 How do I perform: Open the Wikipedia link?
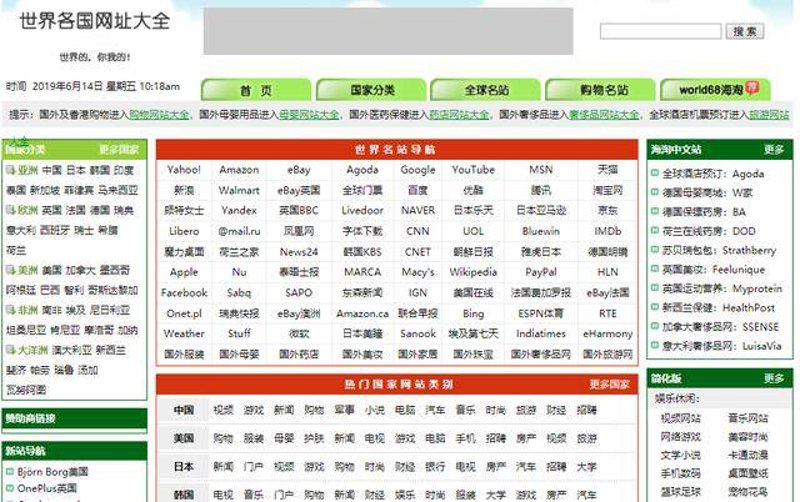coord(473,272)
